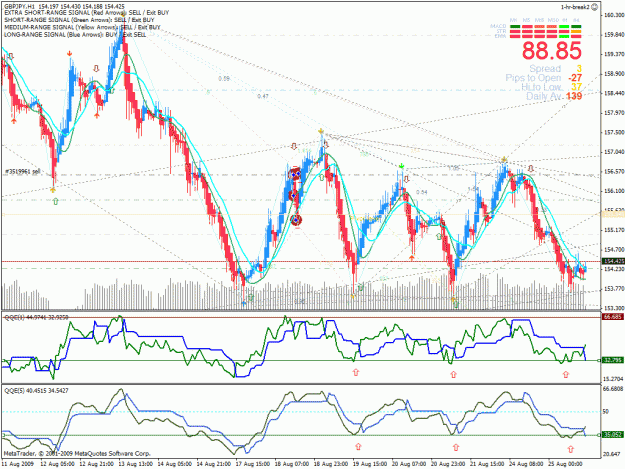
Task: Click the STR H4 orange cell
Action: 576,31
